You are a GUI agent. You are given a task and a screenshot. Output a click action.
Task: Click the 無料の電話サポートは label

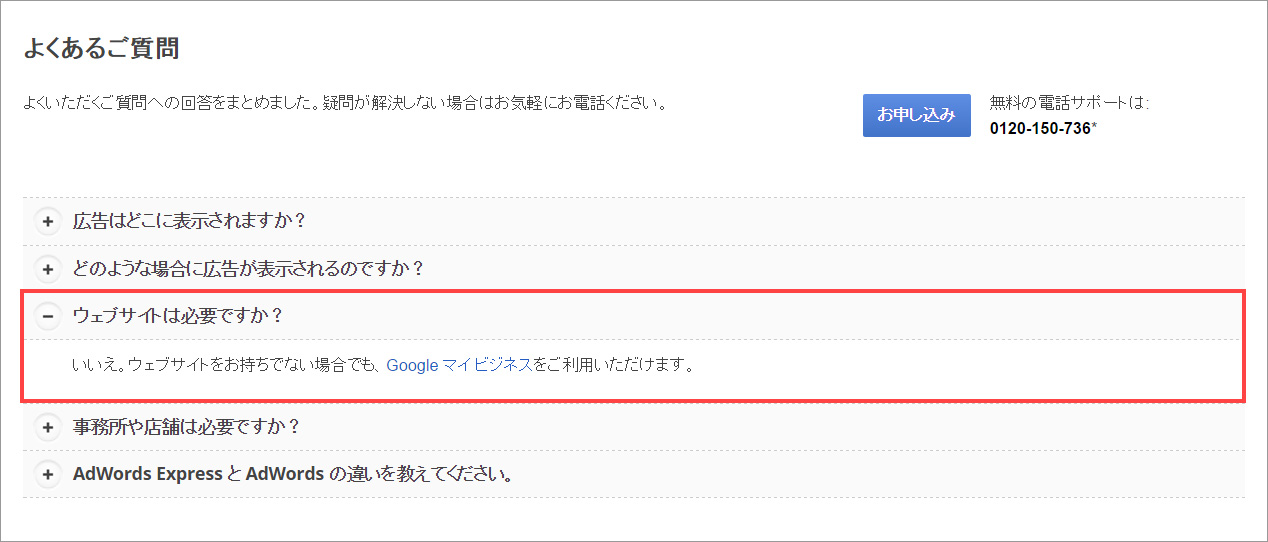point(1069,102)
